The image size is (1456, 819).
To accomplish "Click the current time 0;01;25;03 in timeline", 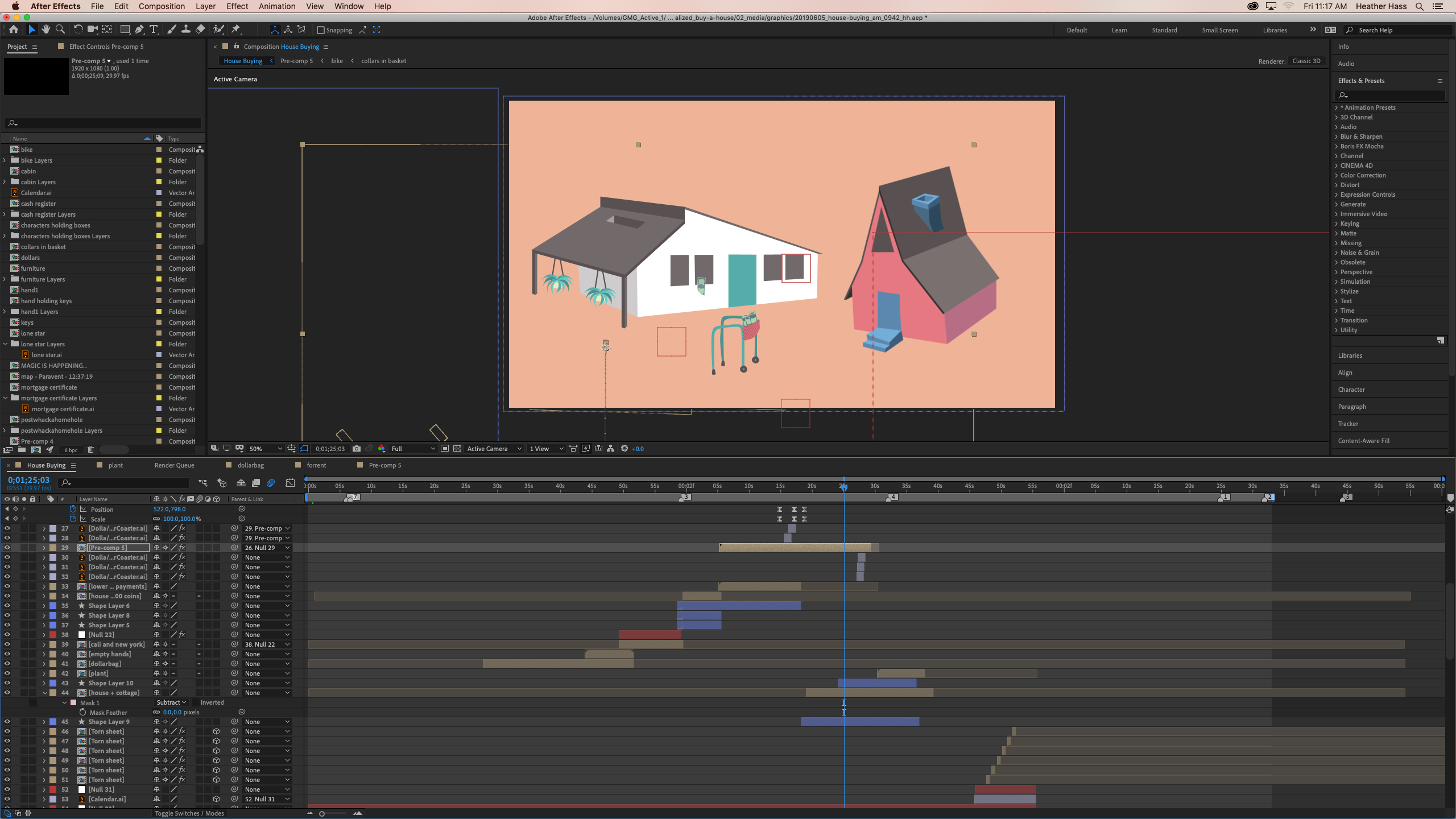I will click(x=28, y=480).
